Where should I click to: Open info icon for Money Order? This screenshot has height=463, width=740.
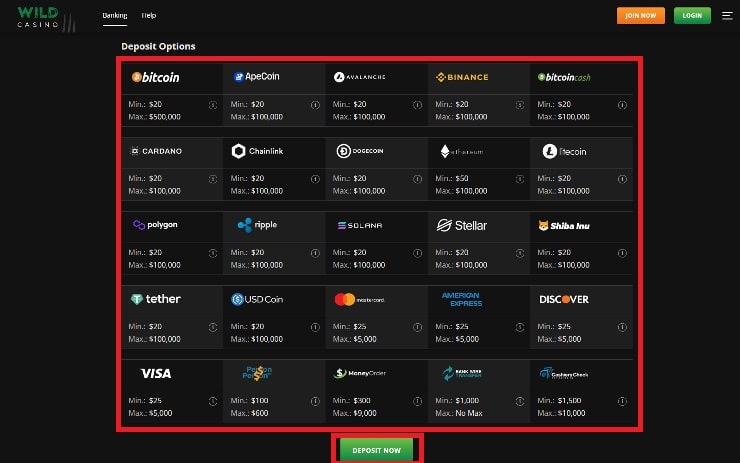[418, 401]
